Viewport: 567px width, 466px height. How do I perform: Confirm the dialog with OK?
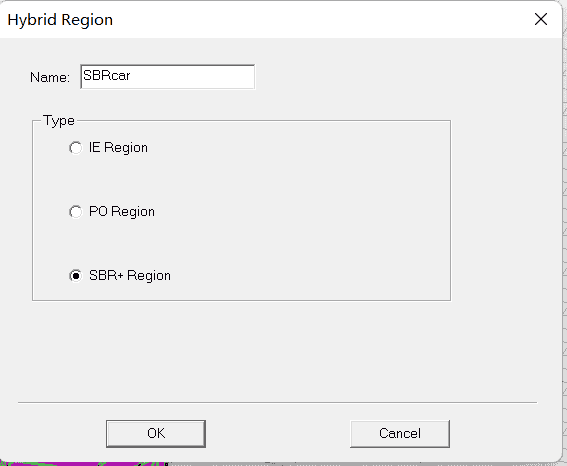tap(156, 433)
